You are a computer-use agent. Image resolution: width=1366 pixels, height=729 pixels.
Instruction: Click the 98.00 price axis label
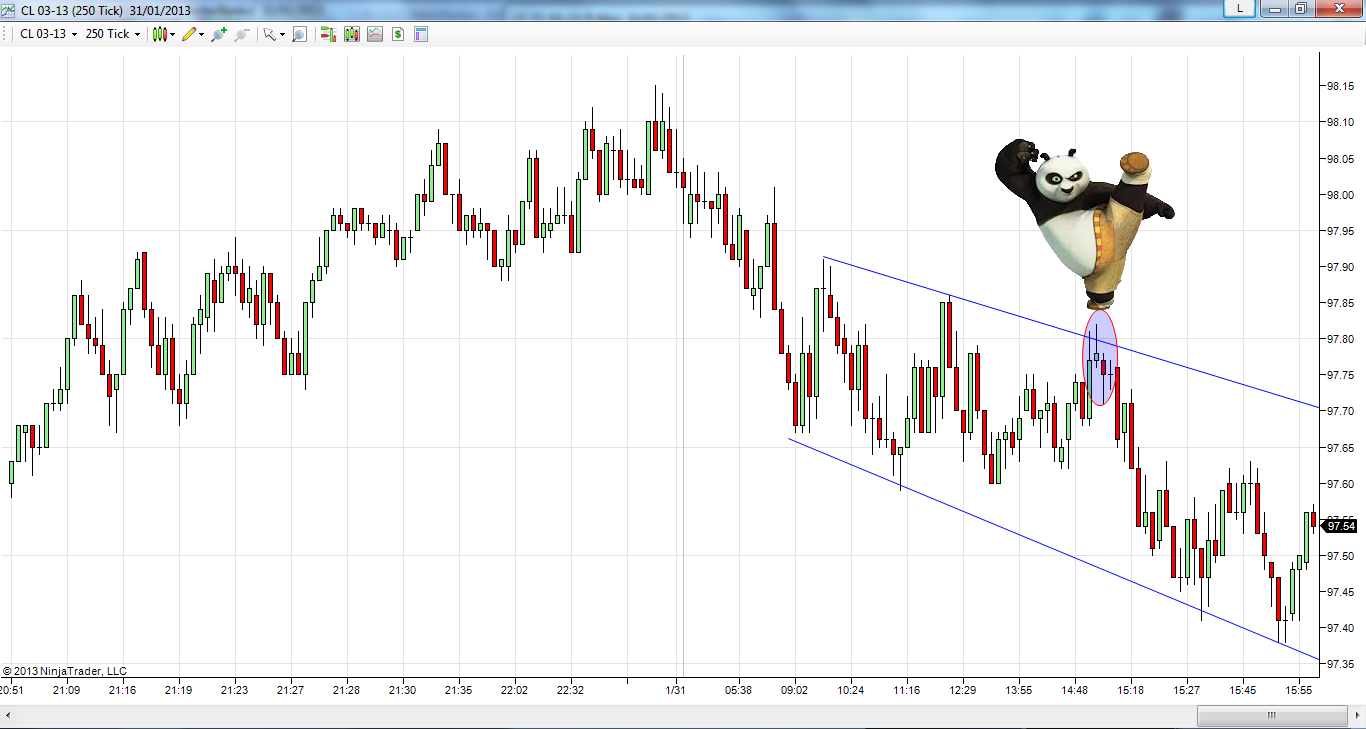point(1340,194)
